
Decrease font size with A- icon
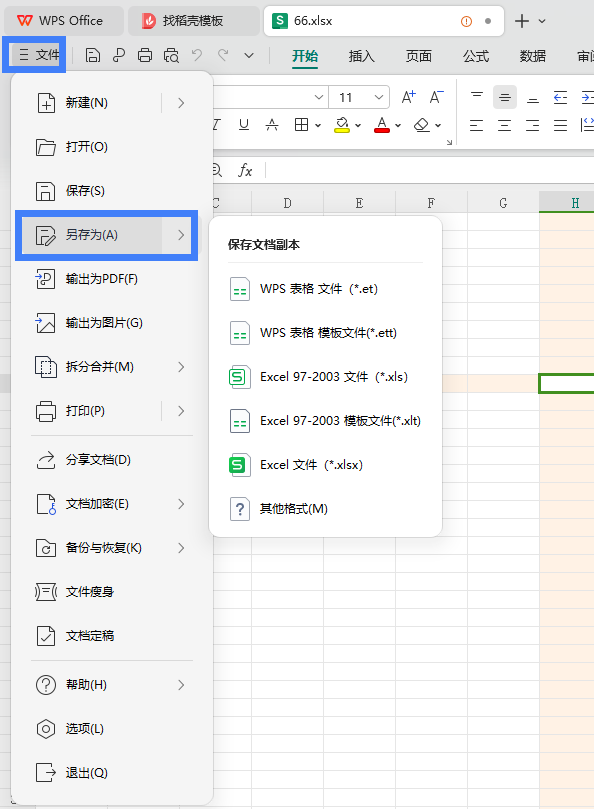point(436,96)
